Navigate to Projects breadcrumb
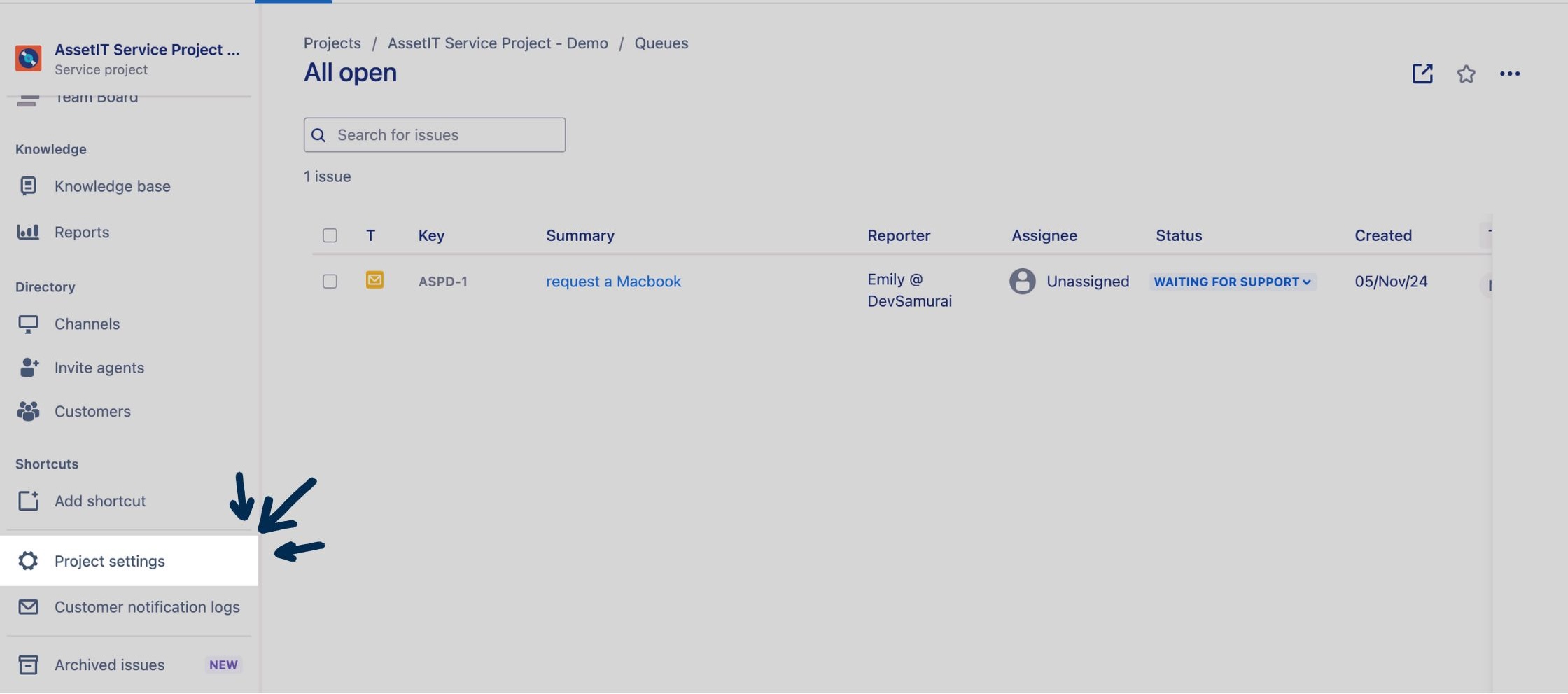 pos(332,43)
